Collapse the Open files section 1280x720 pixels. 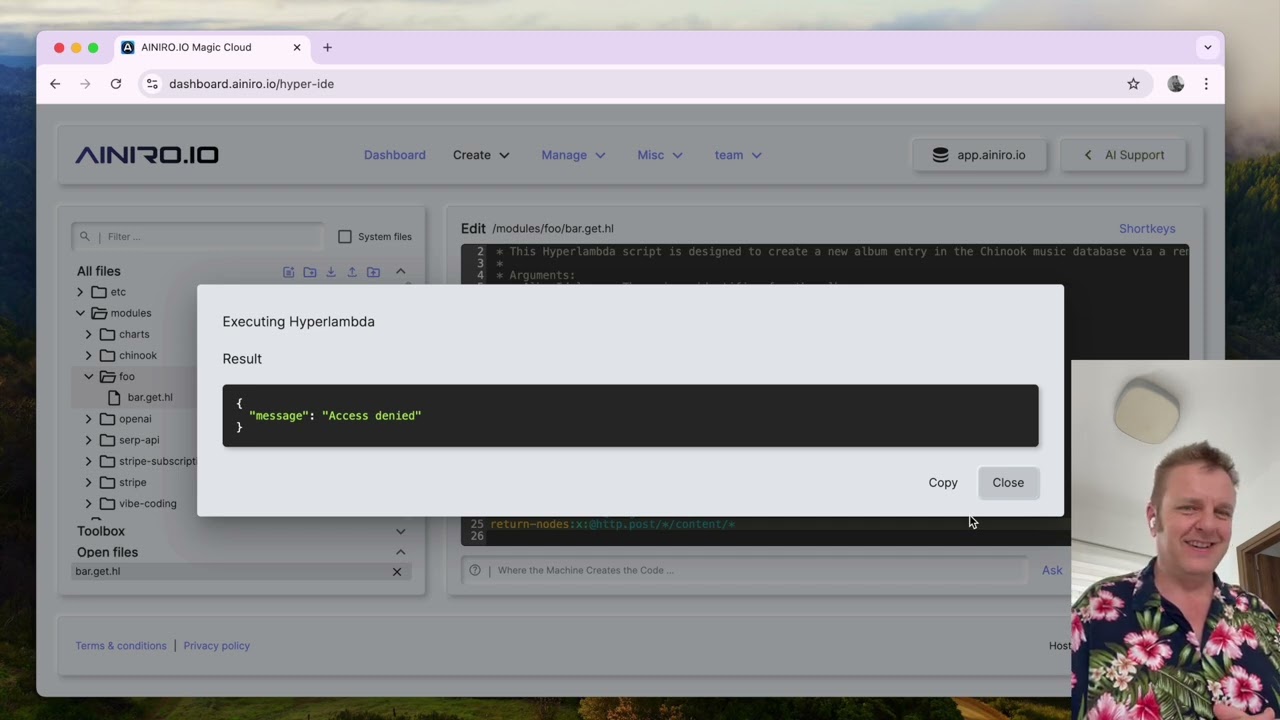(400, 552)
